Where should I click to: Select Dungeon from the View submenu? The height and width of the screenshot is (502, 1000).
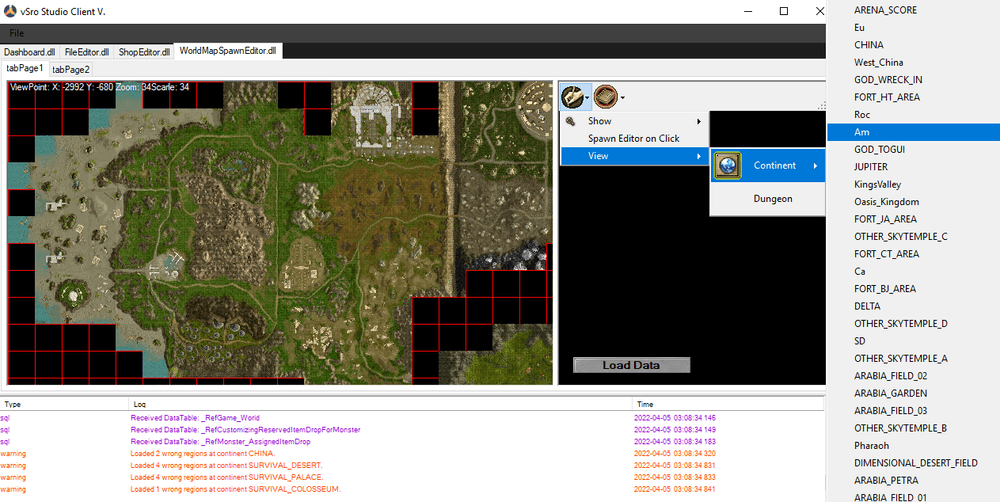click(x=772, y=199)
